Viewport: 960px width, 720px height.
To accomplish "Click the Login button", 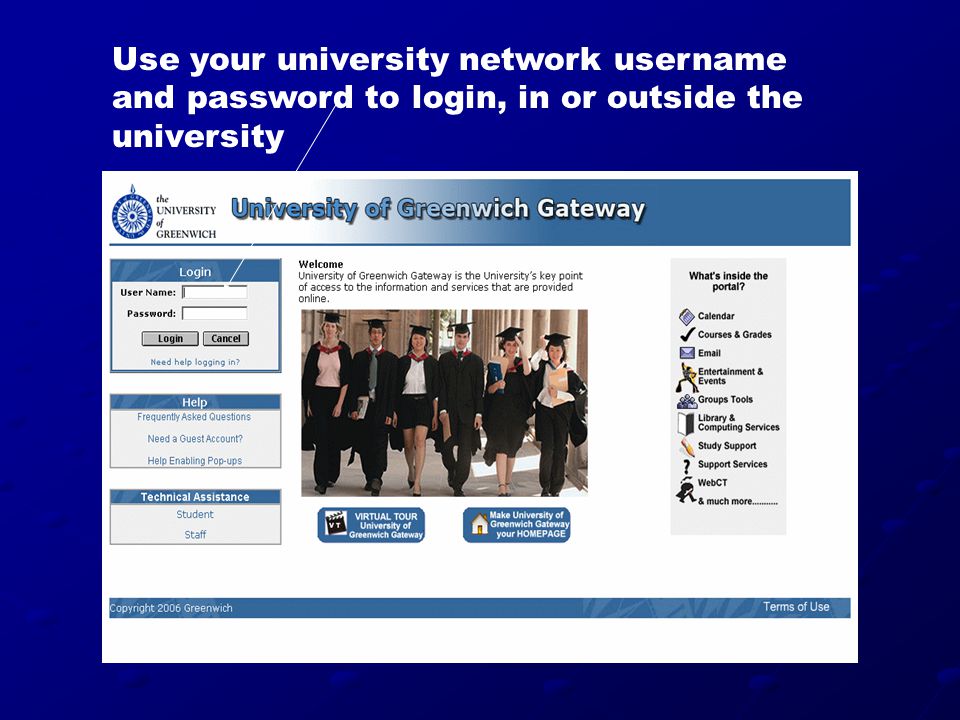I will pyautogui.click(x=170, y=339).
